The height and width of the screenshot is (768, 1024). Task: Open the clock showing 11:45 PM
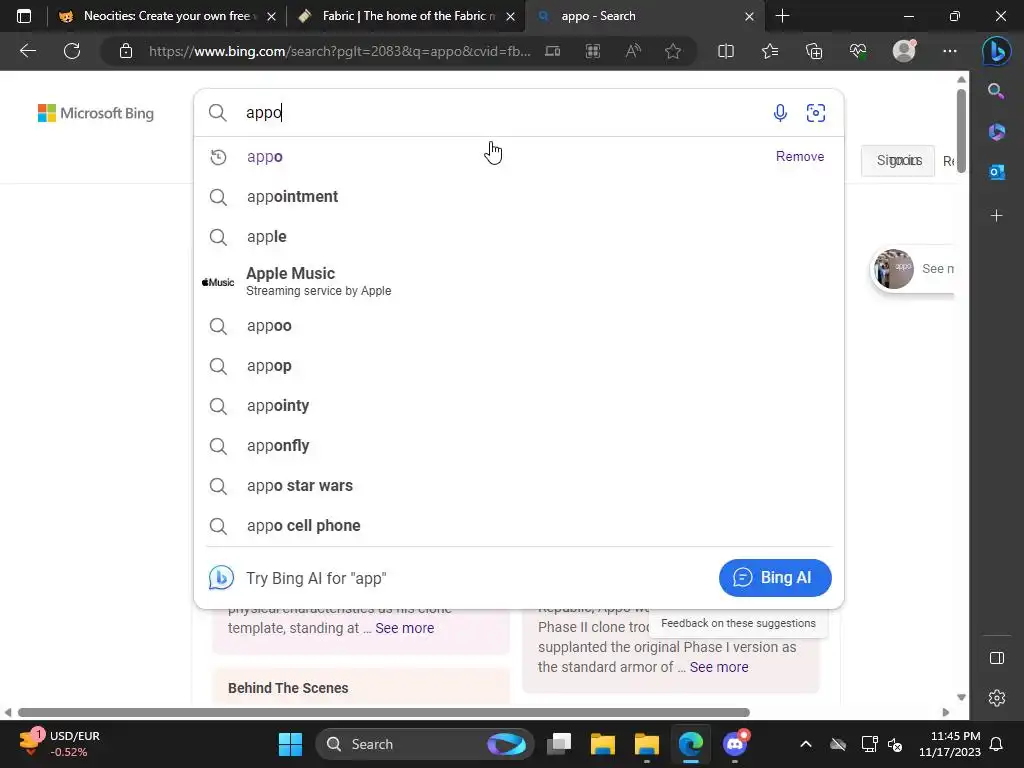[950, 744]
